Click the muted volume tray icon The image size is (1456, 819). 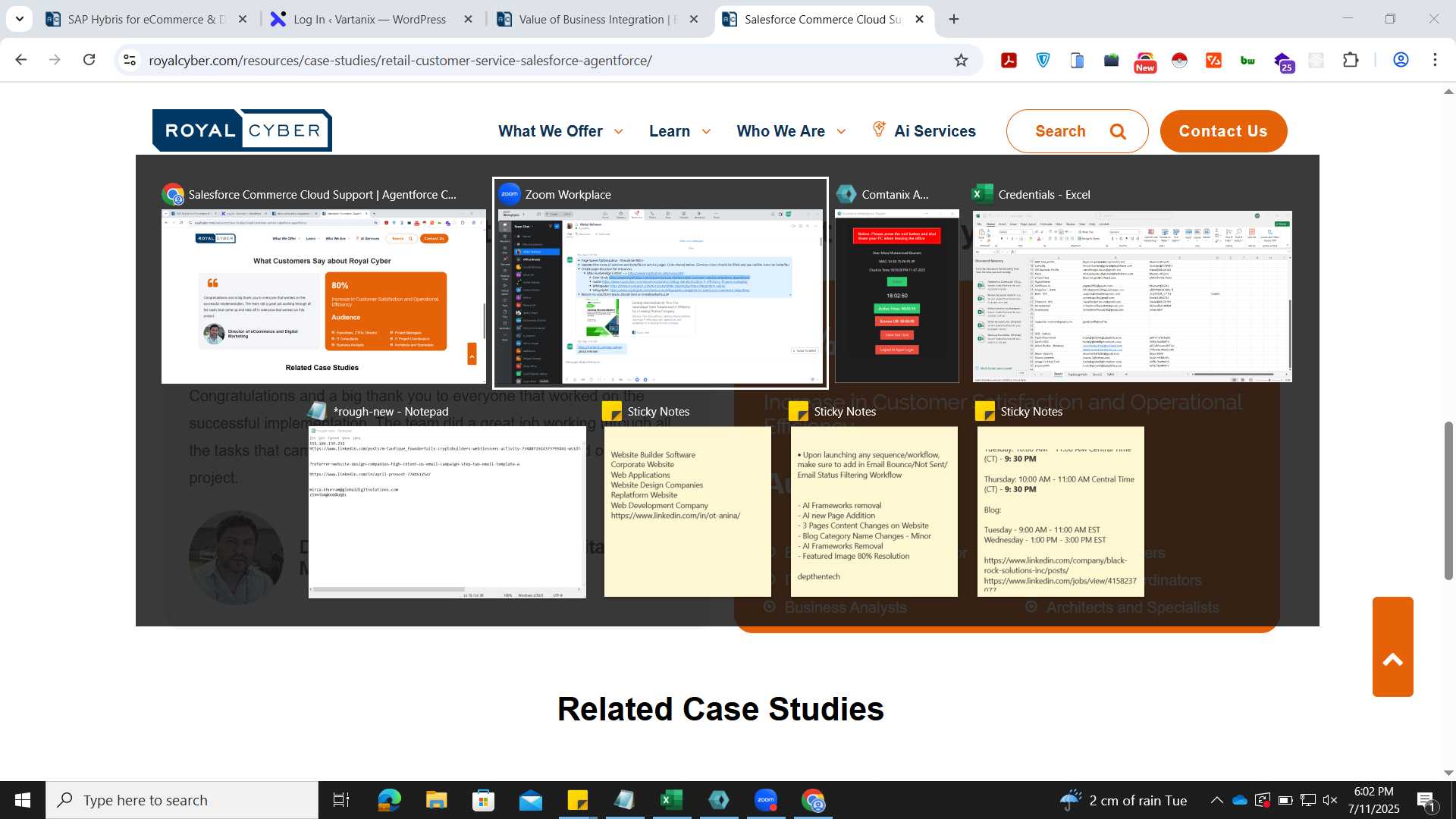tap(1330, 800)
